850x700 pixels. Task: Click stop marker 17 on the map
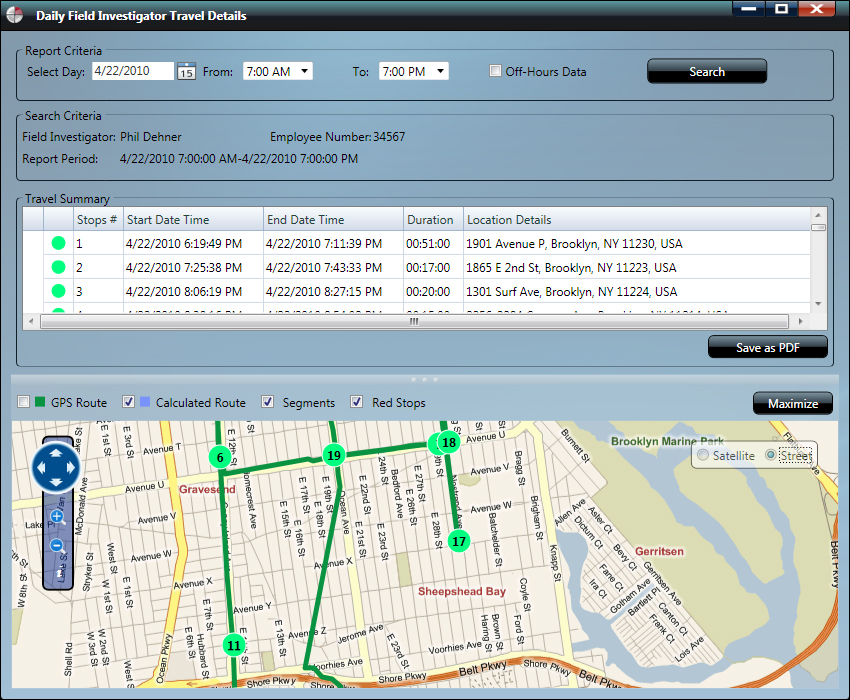click(458, 541)
